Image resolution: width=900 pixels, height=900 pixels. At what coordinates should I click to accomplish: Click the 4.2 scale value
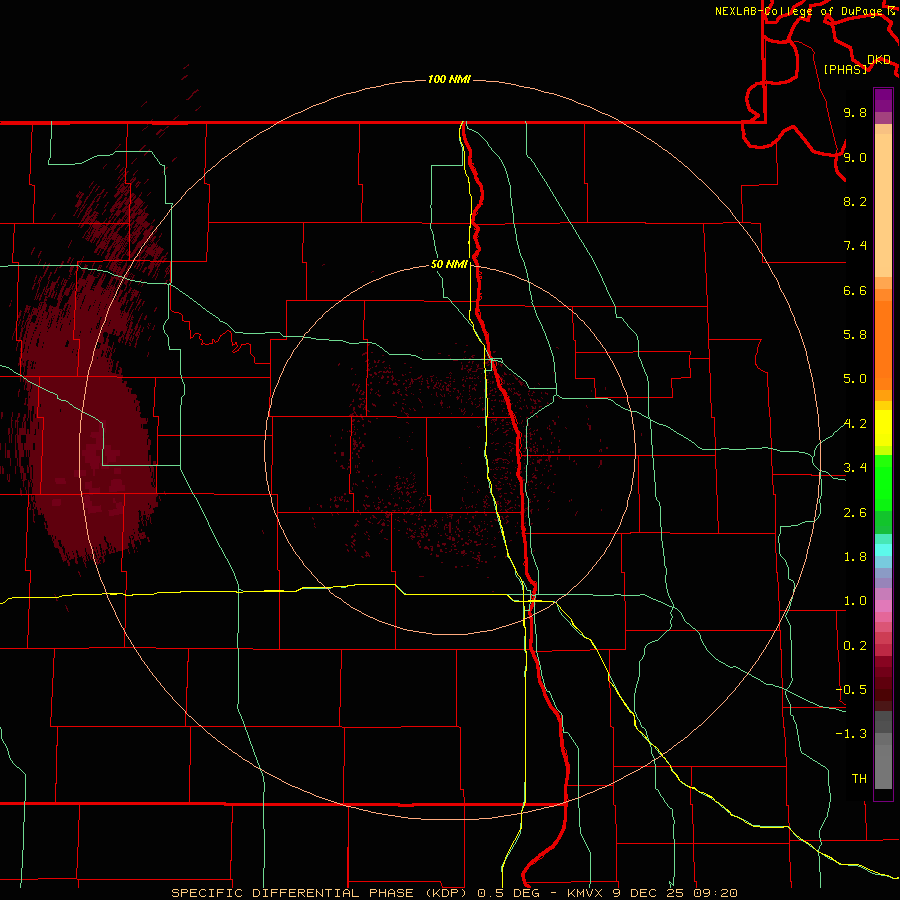(x=855, y=424)
